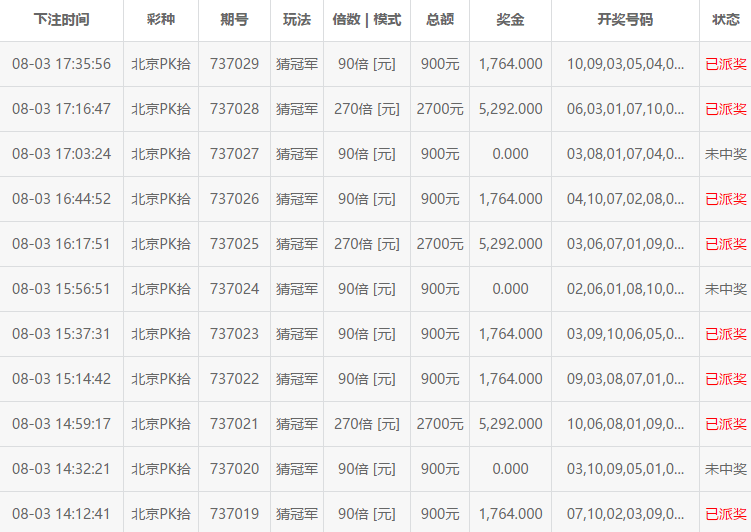Select bet time 08-03 17:35:56
The image size is (751, 532).
[x=61, y=64]
